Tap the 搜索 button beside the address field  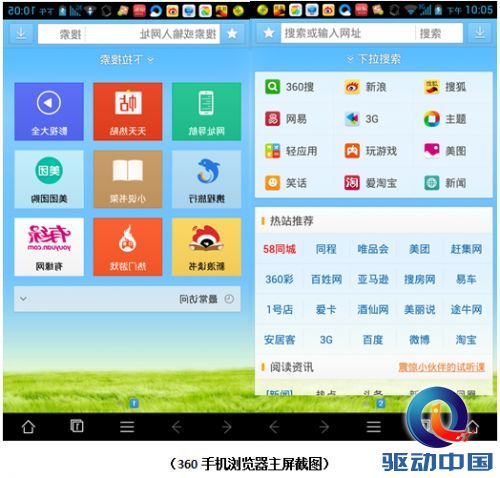(430, 33)
